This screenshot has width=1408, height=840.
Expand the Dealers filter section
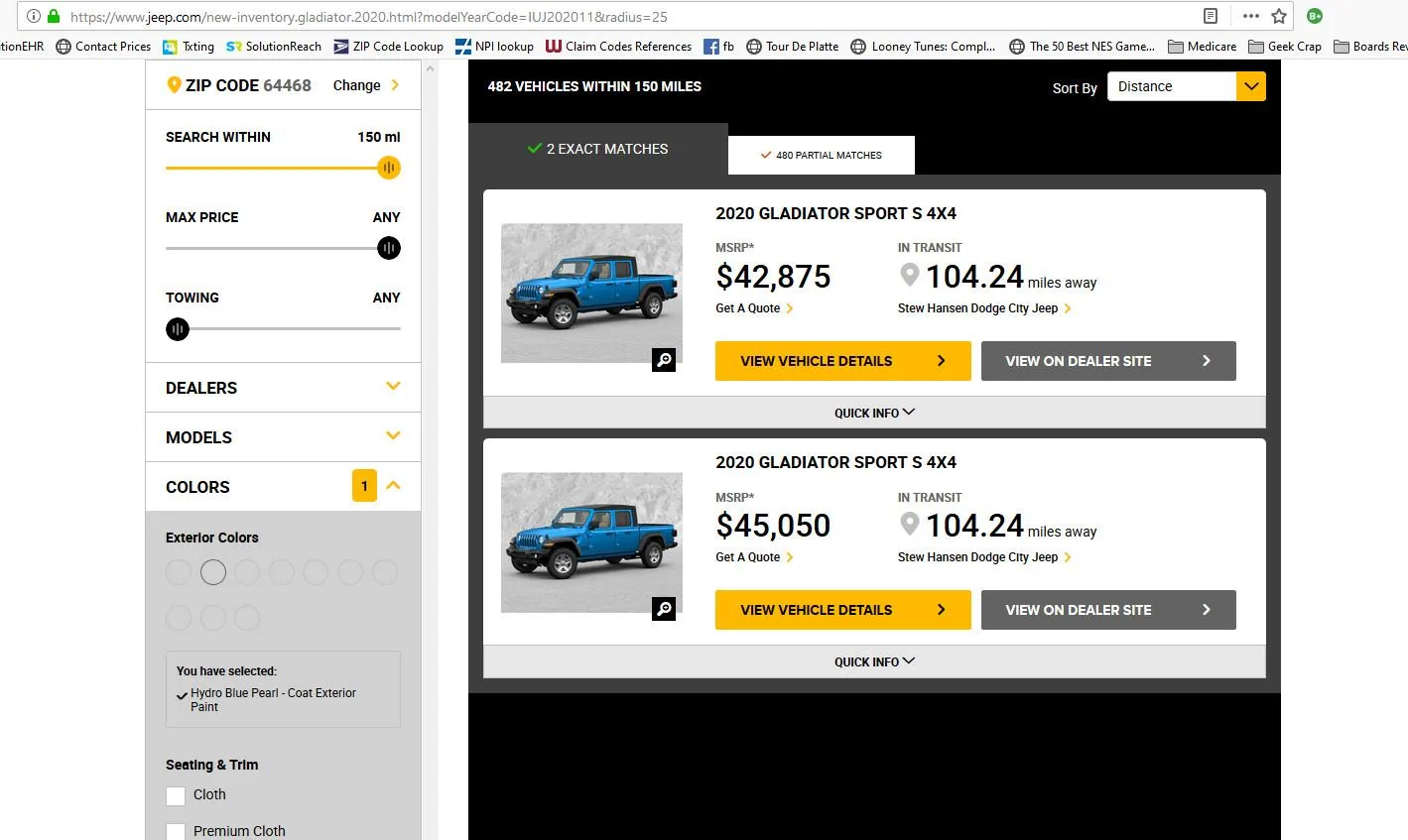[283, 387]
